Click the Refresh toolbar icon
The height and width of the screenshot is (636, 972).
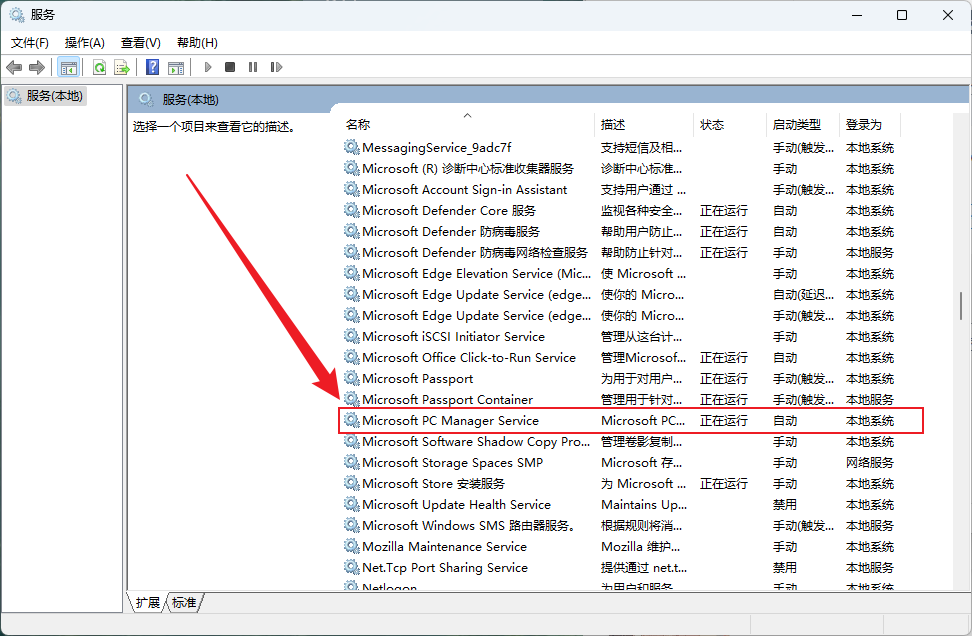click(99, 67)
